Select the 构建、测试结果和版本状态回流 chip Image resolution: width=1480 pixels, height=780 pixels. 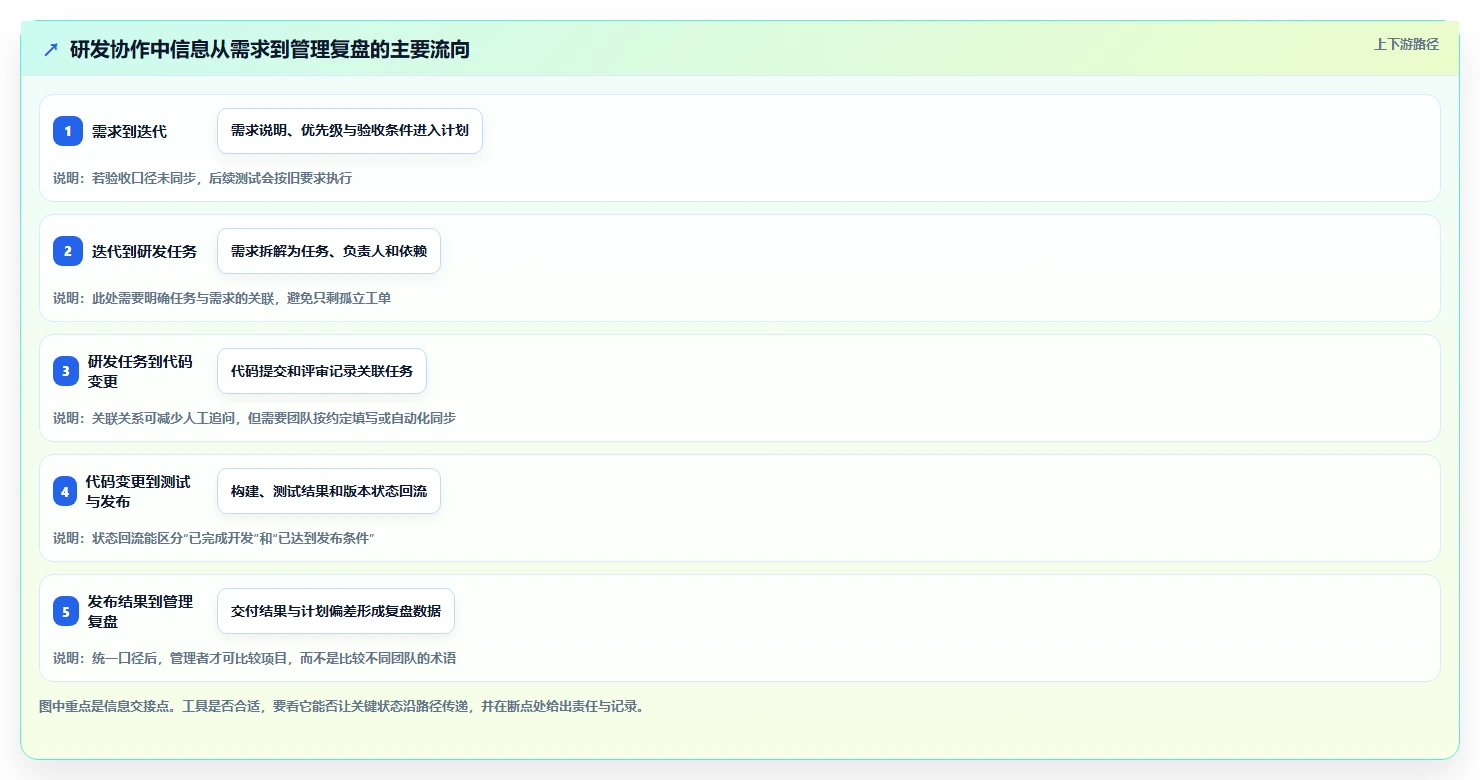[329, 491]
